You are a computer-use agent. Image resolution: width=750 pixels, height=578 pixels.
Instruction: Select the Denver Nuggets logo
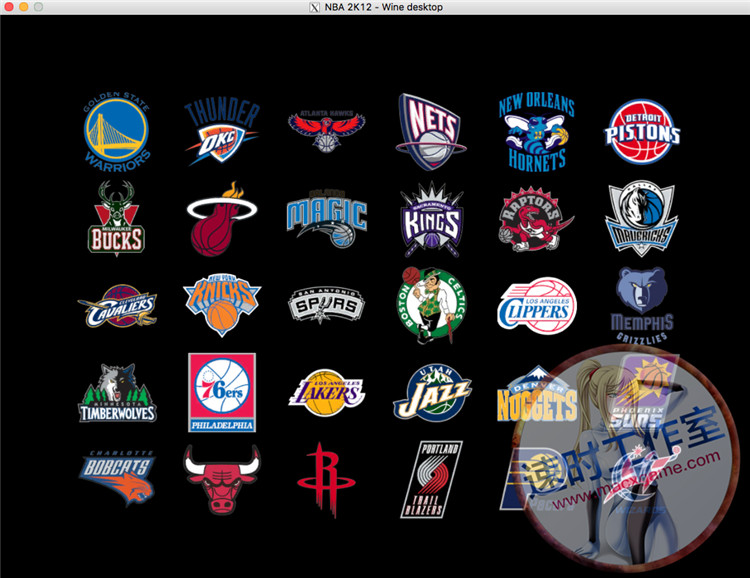click(537, 393)
